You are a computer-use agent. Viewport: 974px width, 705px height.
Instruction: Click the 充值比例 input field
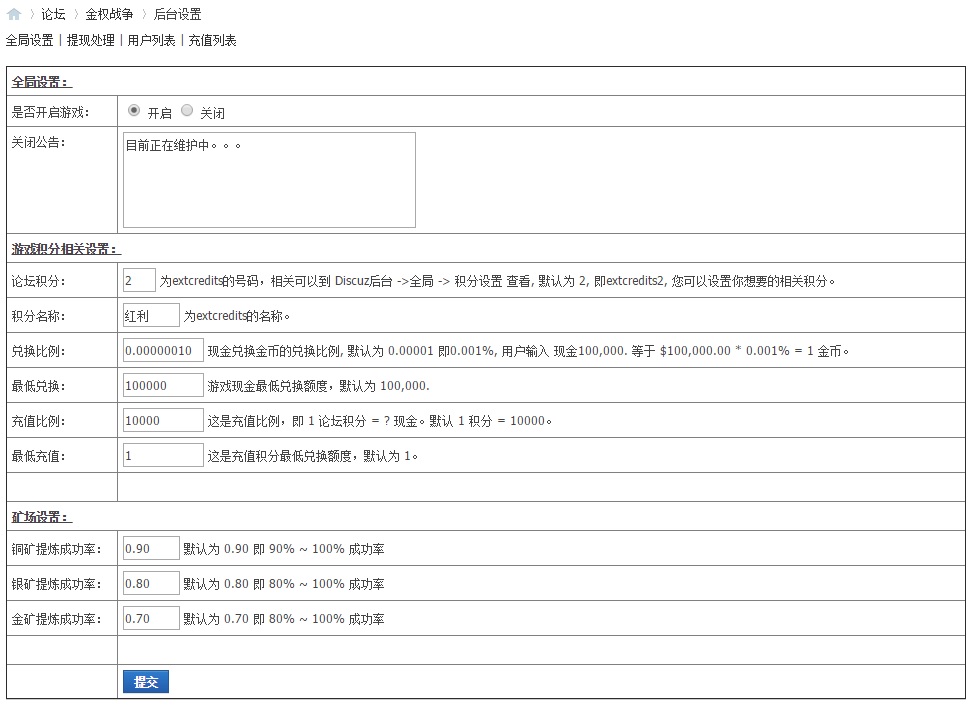163,421
